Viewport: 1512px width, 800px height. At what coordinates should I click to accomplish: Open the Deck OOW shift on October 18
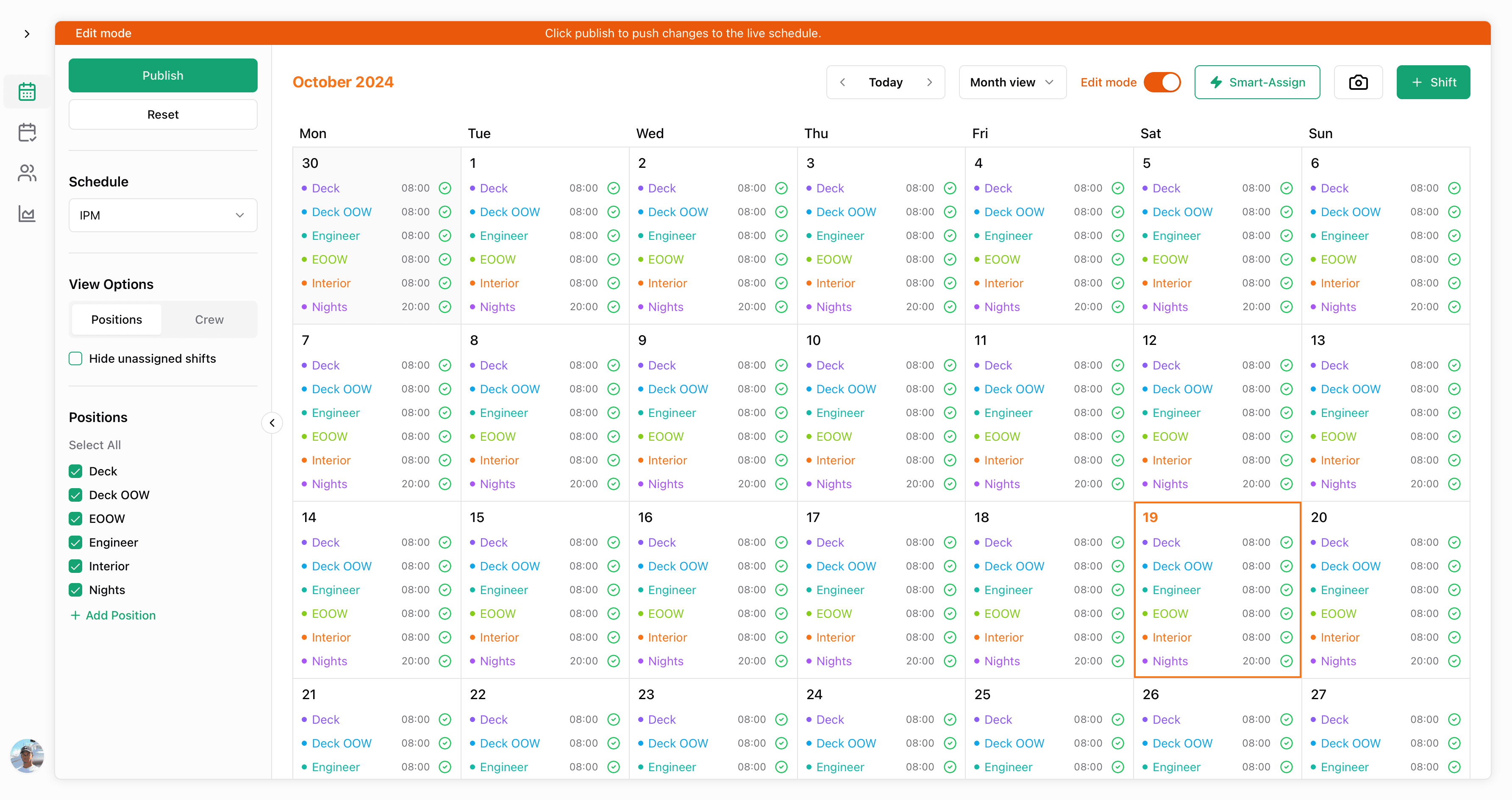1049,567
